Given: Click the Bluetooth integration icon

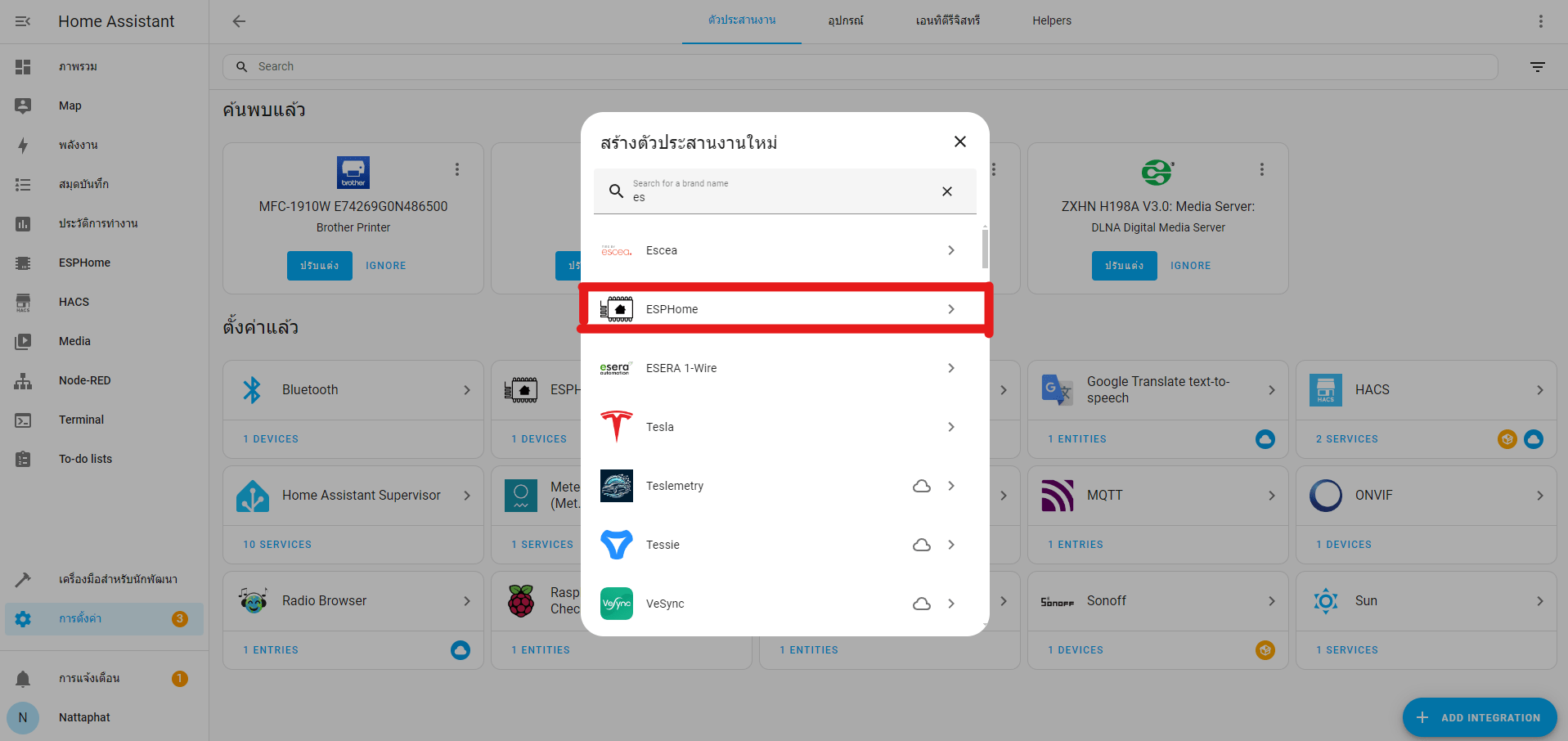Looking at the screenshot, I should (252, 390).
